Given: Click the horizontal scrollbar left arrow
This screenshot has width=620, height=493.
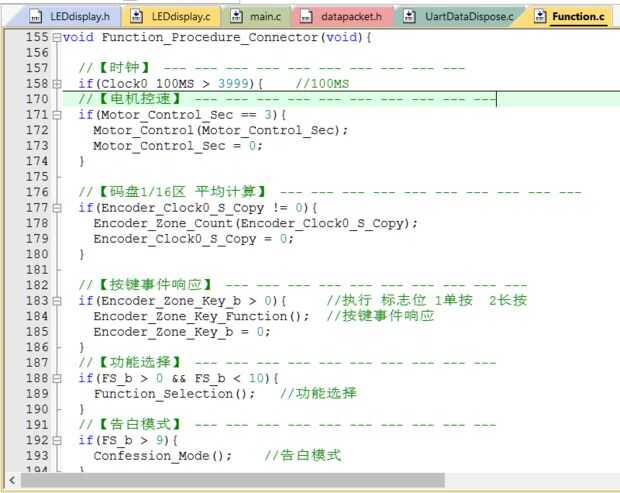Looking at the screenshot, I should (x=12, y=480).
